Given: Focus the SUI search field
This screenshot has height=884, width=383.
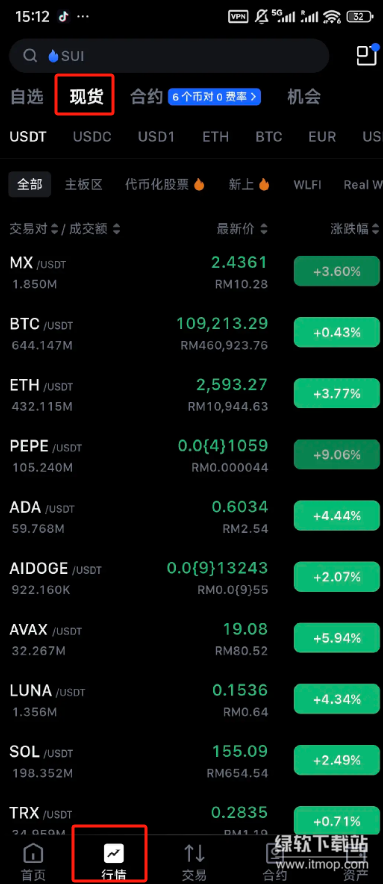Looking at the screenshot, I should coord(169,55).
